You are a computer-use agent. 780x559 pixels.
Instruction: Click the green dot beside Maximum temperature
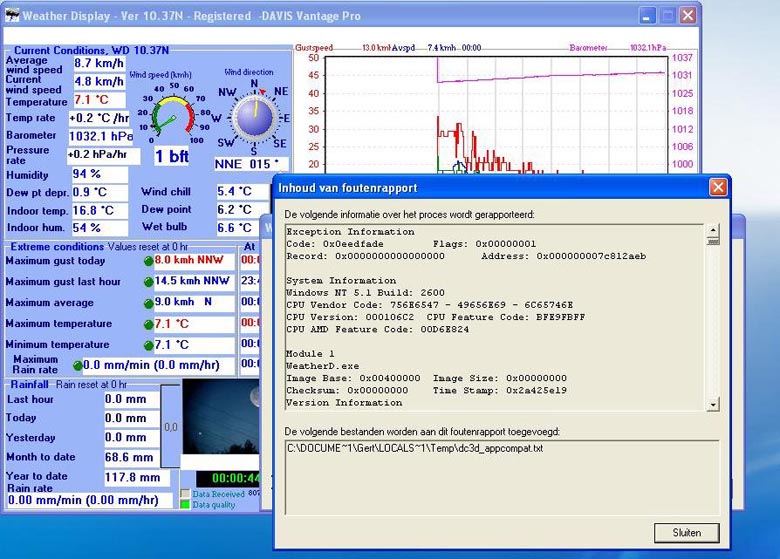tap(148, 325)
